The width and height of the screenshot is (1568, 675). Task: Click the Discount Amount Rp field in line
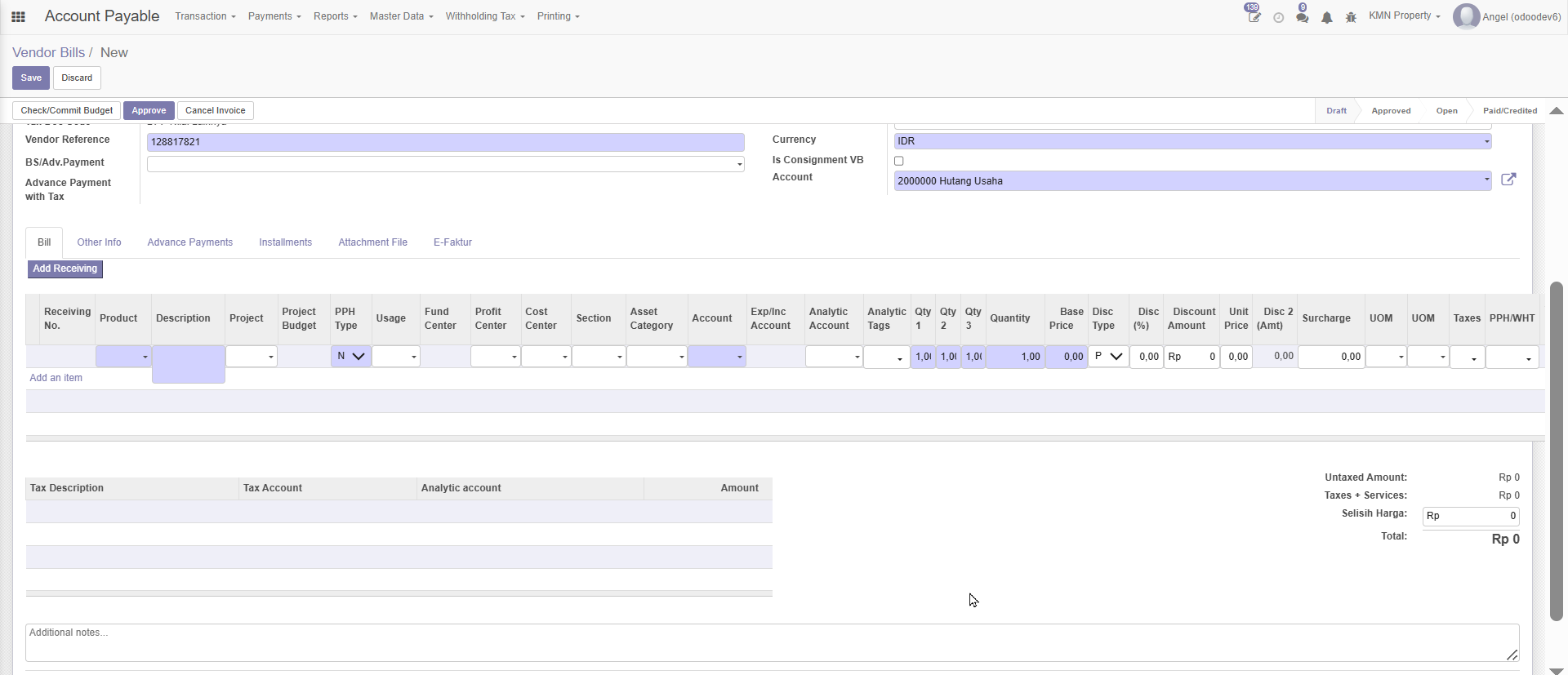(x=1192, y=357)
